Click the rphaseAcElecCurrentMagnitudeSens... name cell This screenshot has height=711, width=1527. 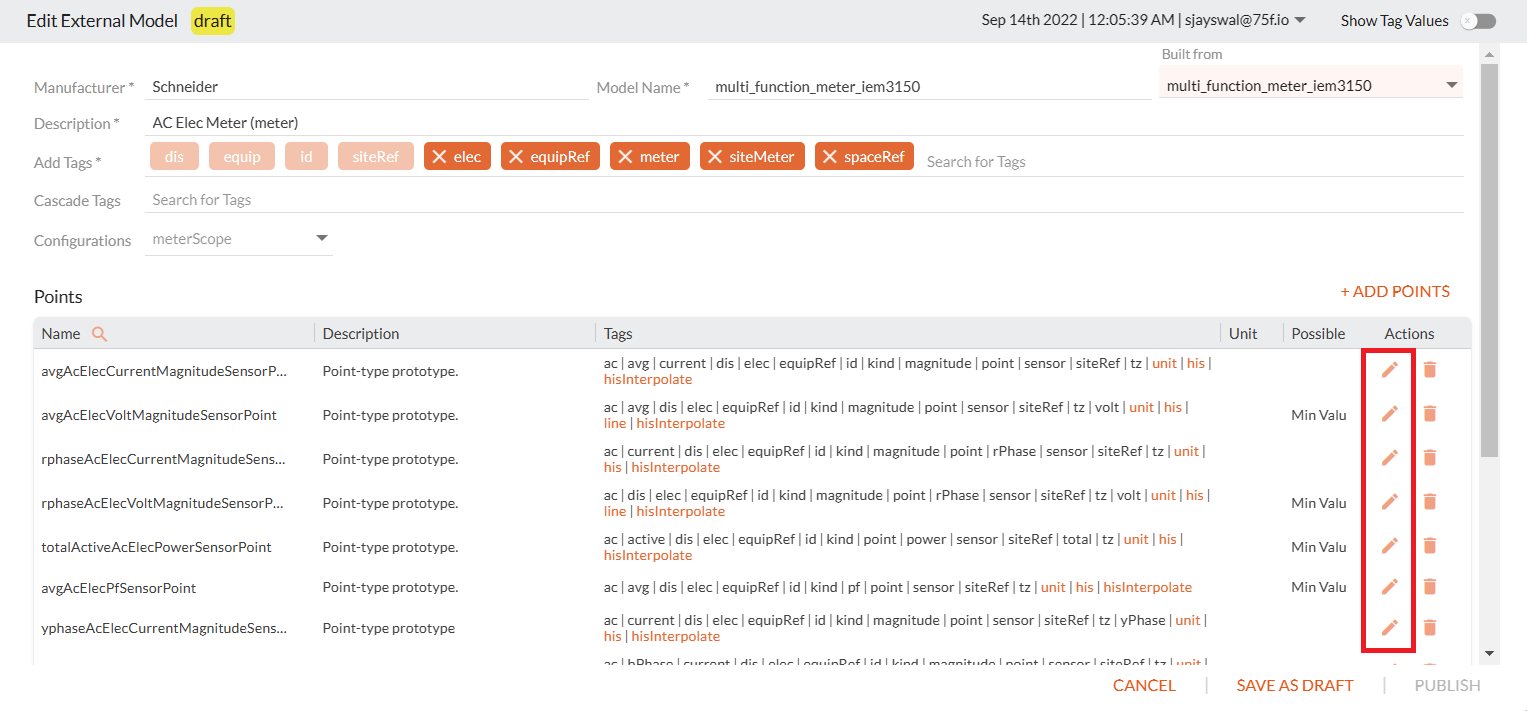click(x=164, y=459)
